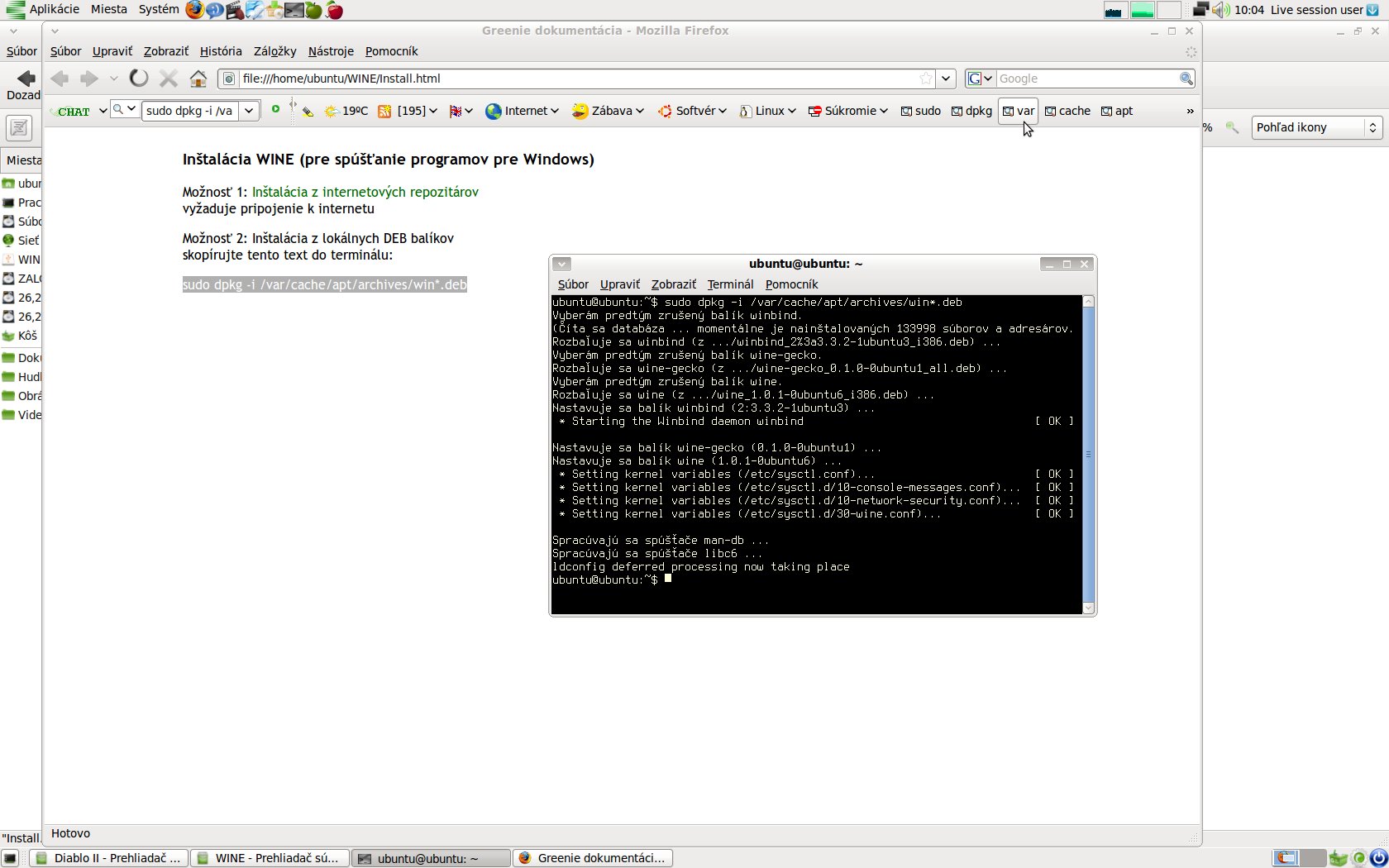Go to Firefox home page icon
Screen dimensions: 1389x868
pos(198,79)
